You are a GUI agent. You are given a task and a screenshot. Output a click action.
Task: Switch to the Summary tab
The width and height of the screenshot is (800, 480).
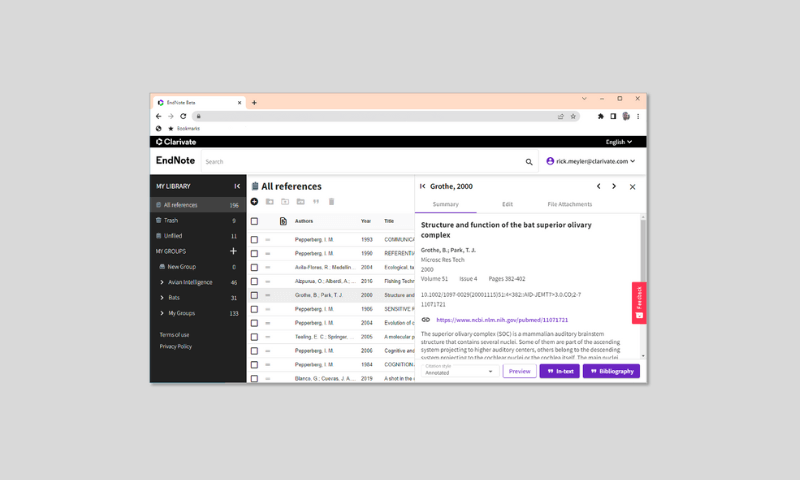click(445, 204)
